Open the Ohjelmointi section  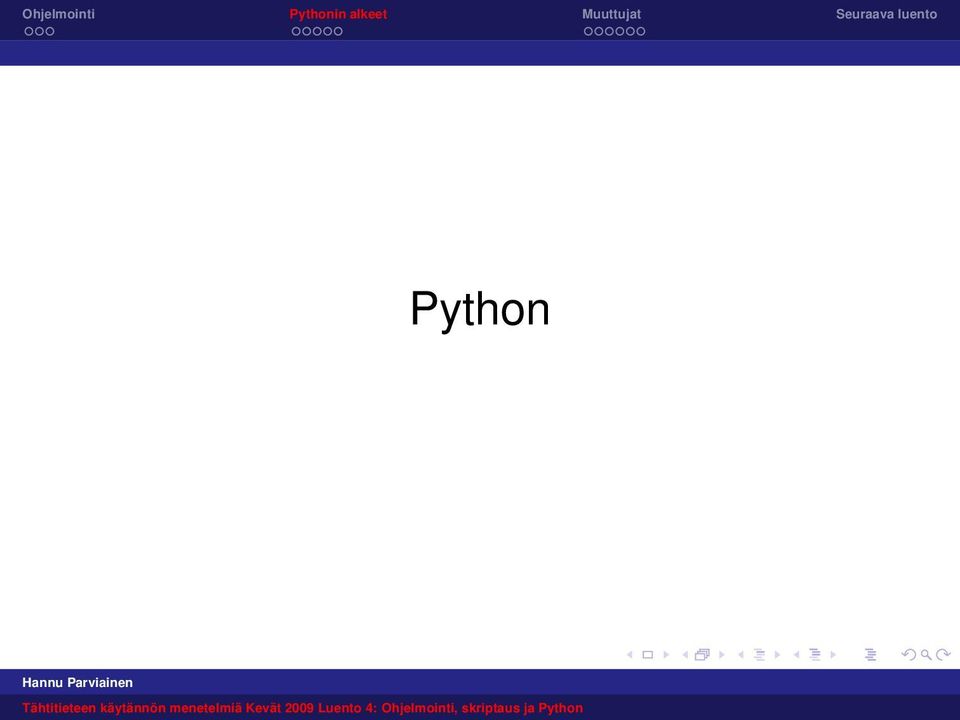point(59,14)
